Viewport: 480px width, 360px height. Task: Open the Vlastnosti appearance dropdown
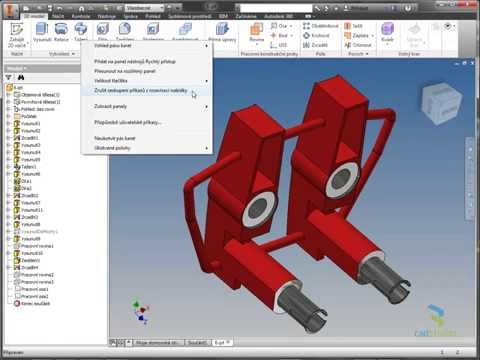tap(144, 7)
